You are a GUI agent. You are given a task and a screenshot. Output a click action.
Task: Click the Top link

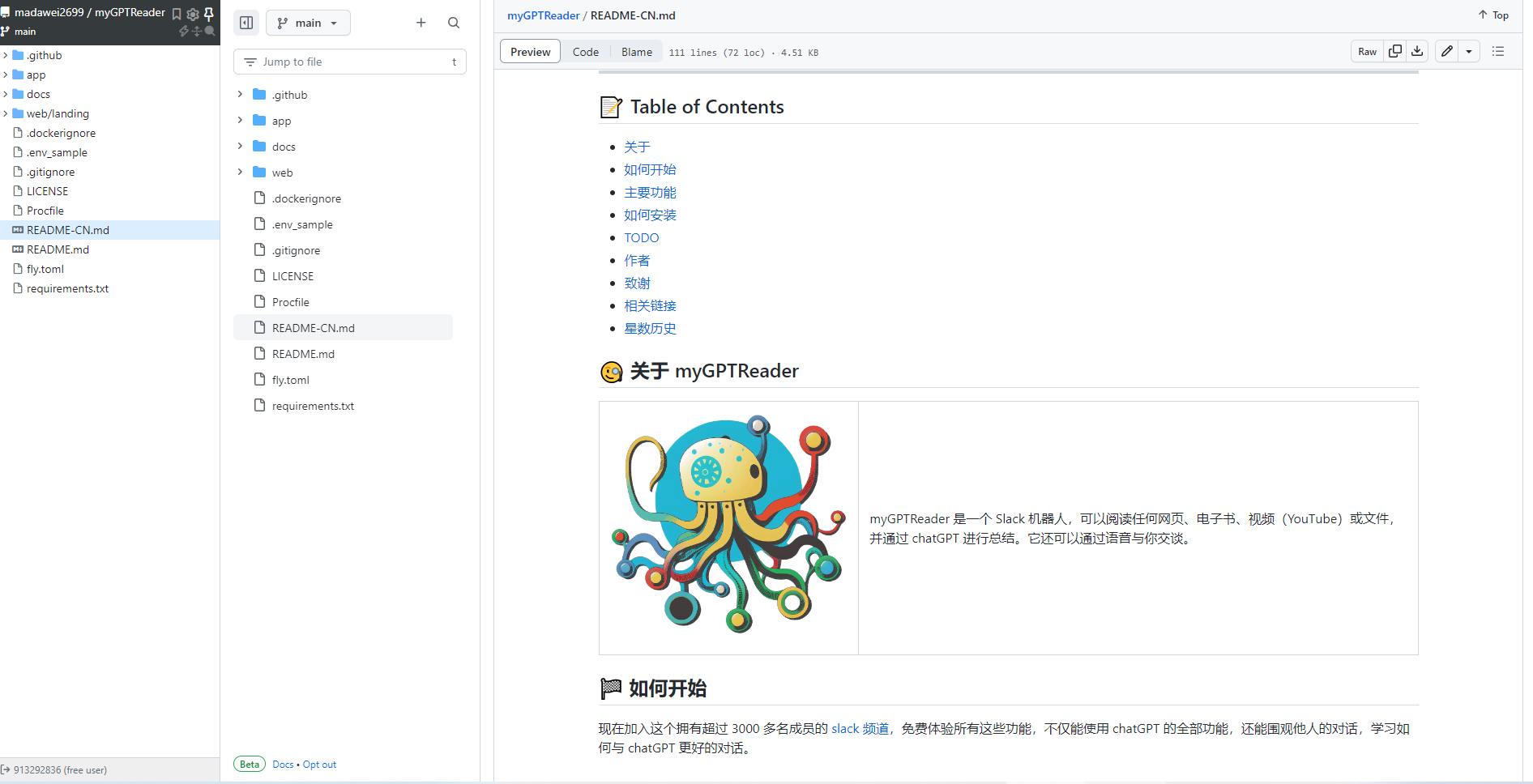(x=1493, y=15)
